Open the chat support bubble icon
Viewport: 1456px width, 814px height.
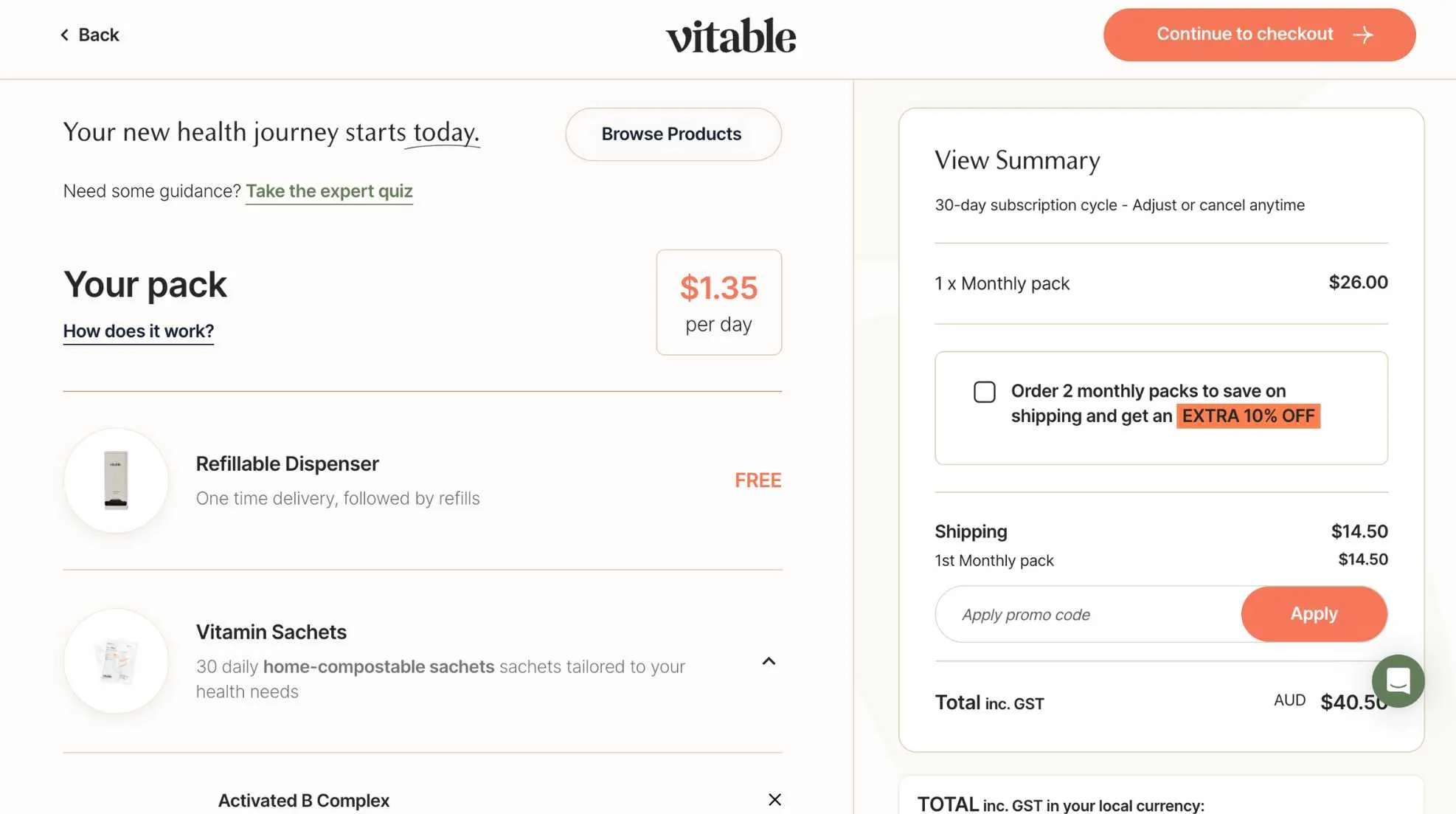1398,680
